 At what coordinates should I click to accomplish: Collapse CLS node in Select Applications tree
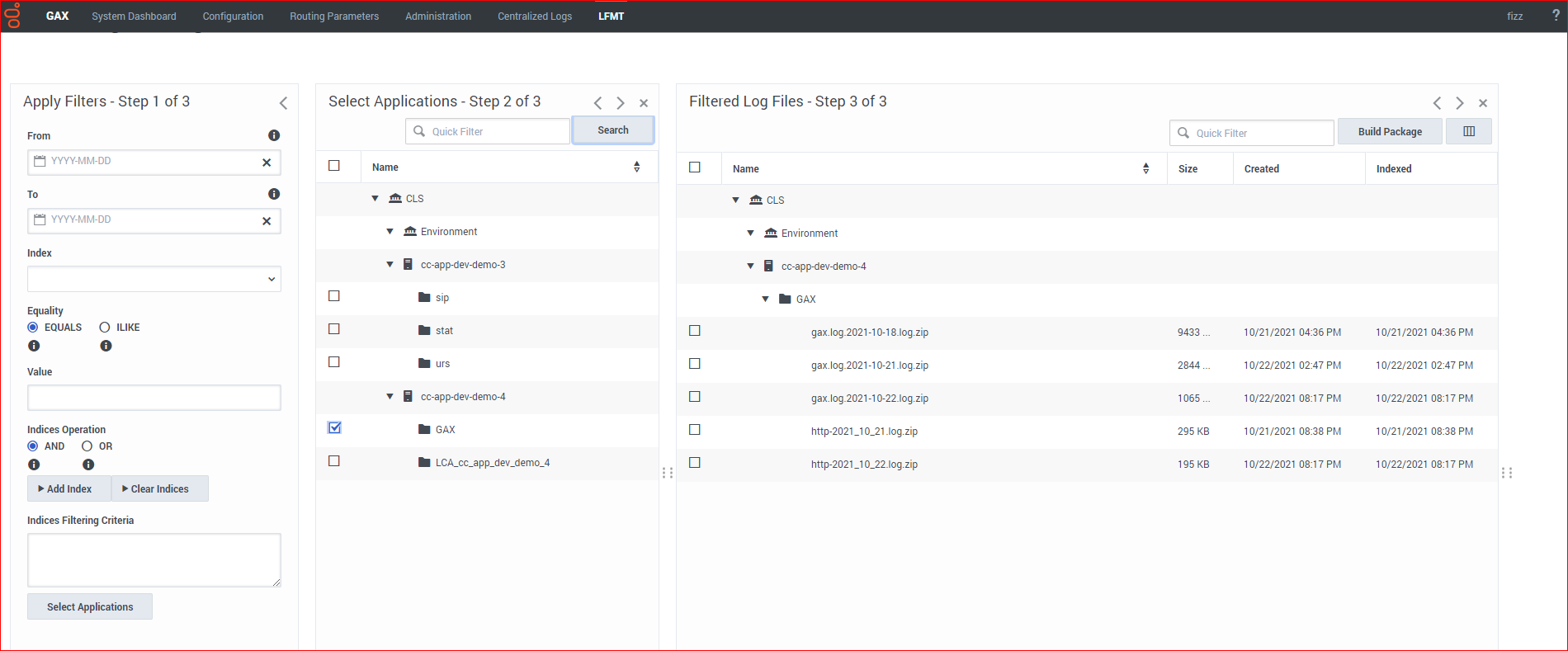click(375, 199)
